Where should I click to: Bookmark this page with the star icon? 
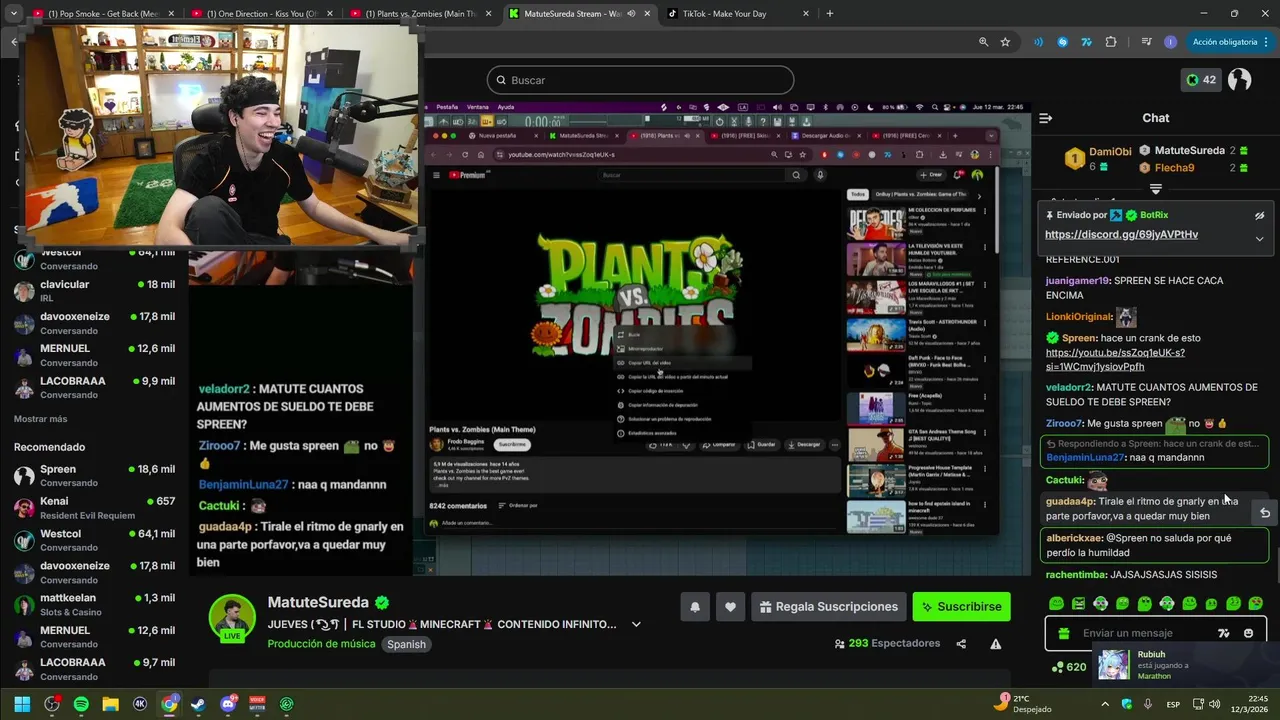click(1005, 42)
